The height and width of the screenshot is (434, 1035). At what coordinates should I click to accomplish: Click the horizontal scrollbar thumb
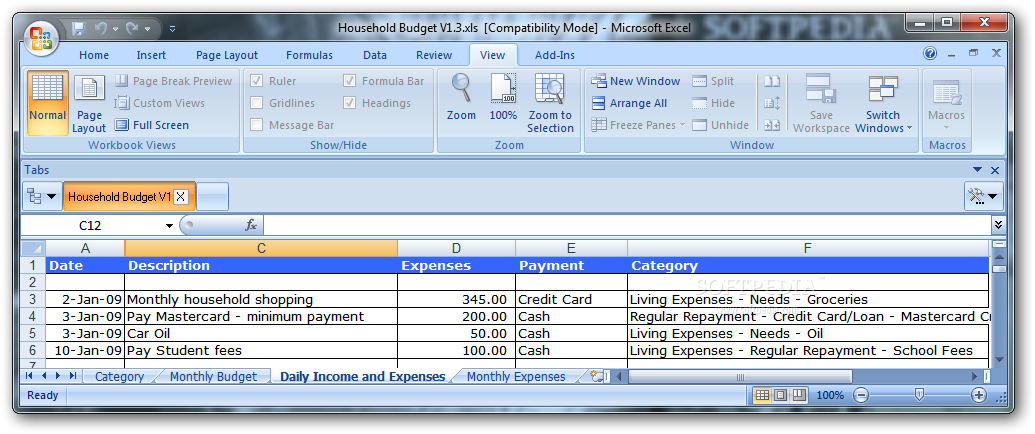740,377
